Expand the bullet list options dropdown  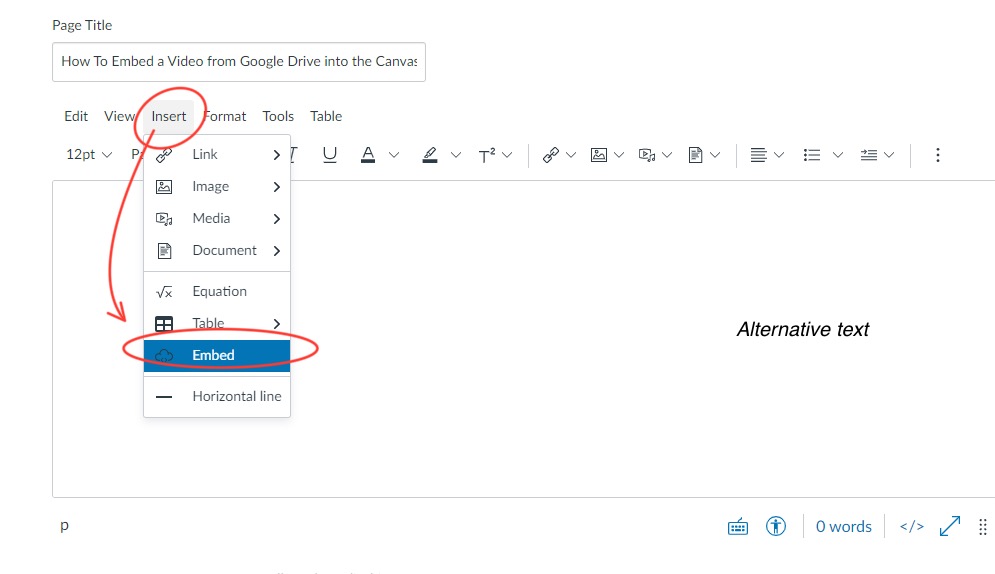point(838,155)
